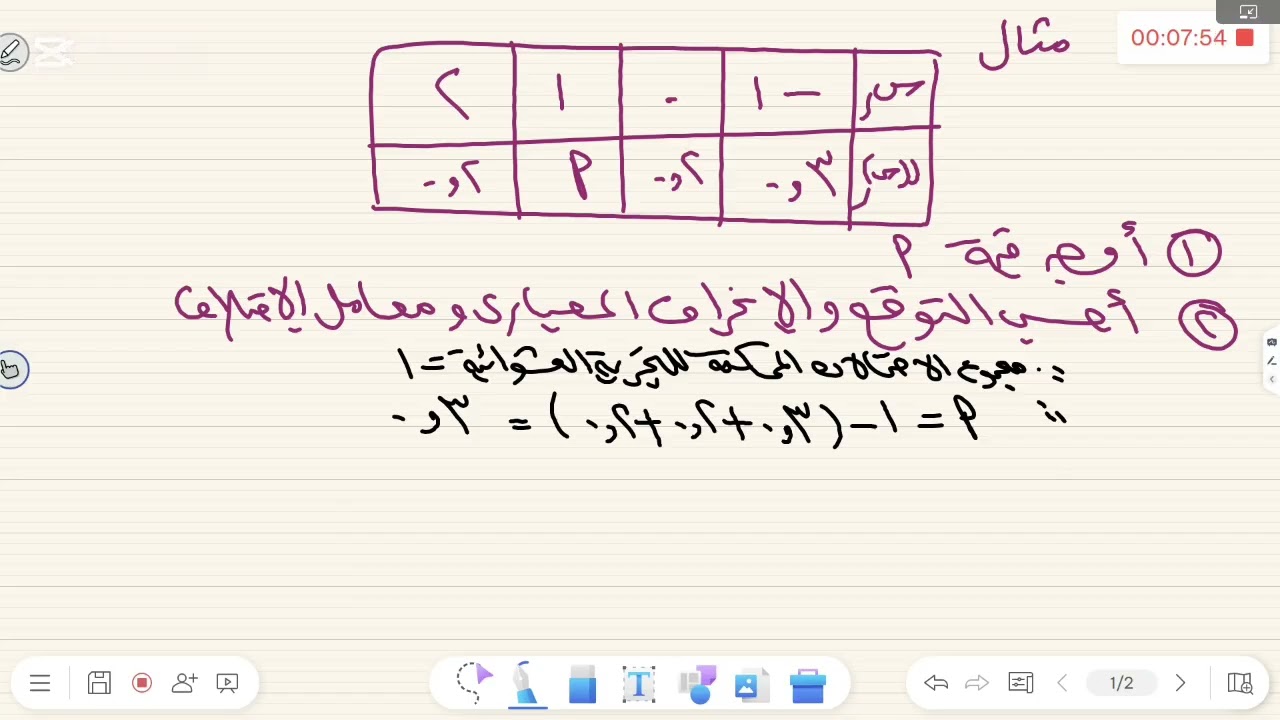Tap the floating hand touch button
This screenshot has height=720, width=1280.
[11, 370]
